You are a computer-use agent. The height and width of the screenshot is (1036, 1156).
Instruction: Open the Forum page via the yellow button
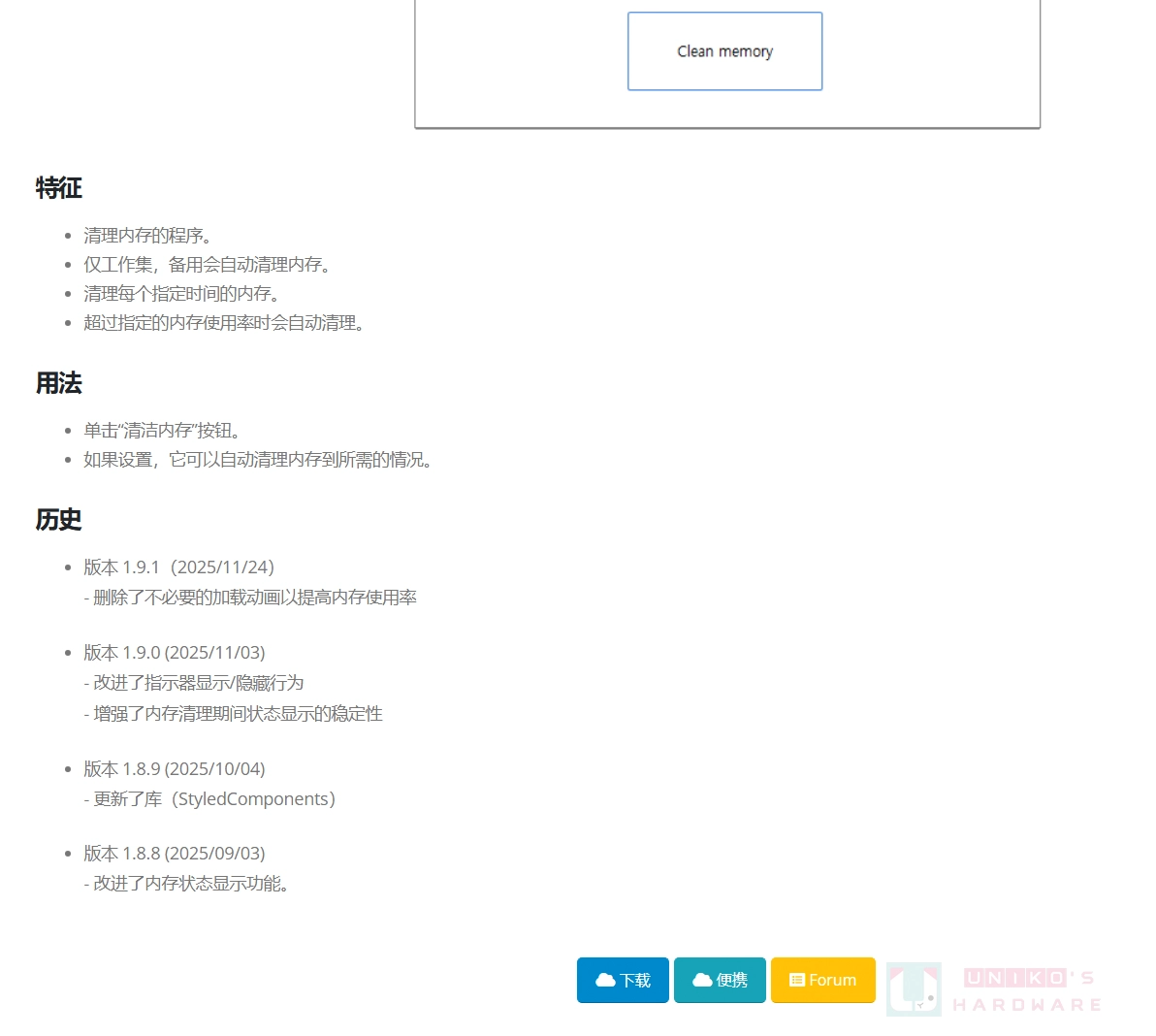(x=823, y=980)
